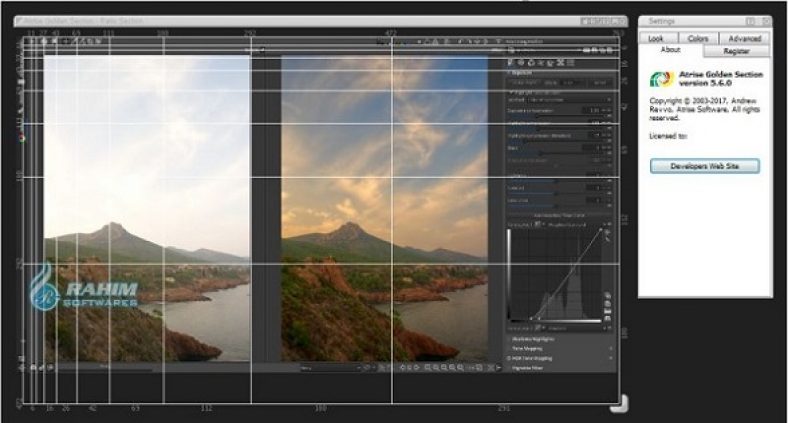Collapse the Exposure panel section
Screen dimensions: 788x423
510,73
